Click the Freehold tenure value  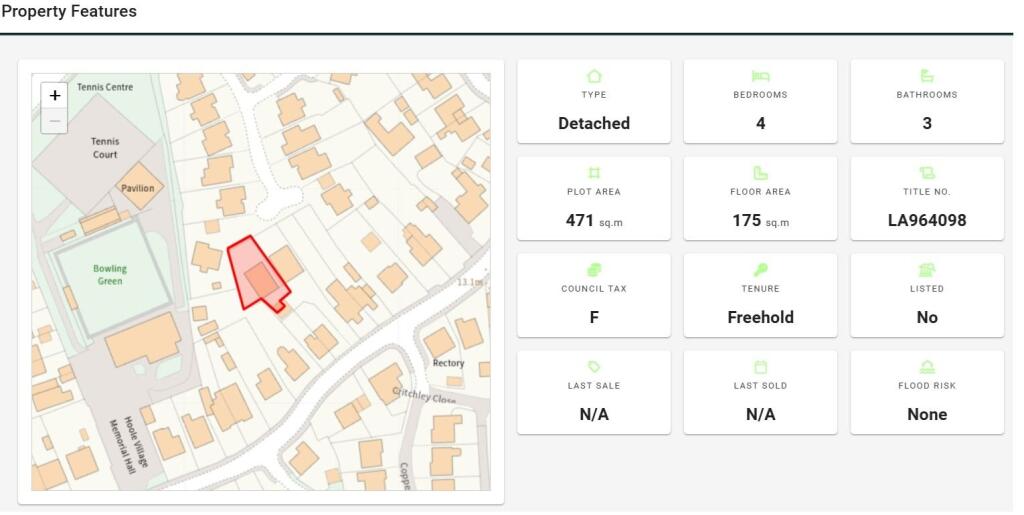click(x=760, y=317)
